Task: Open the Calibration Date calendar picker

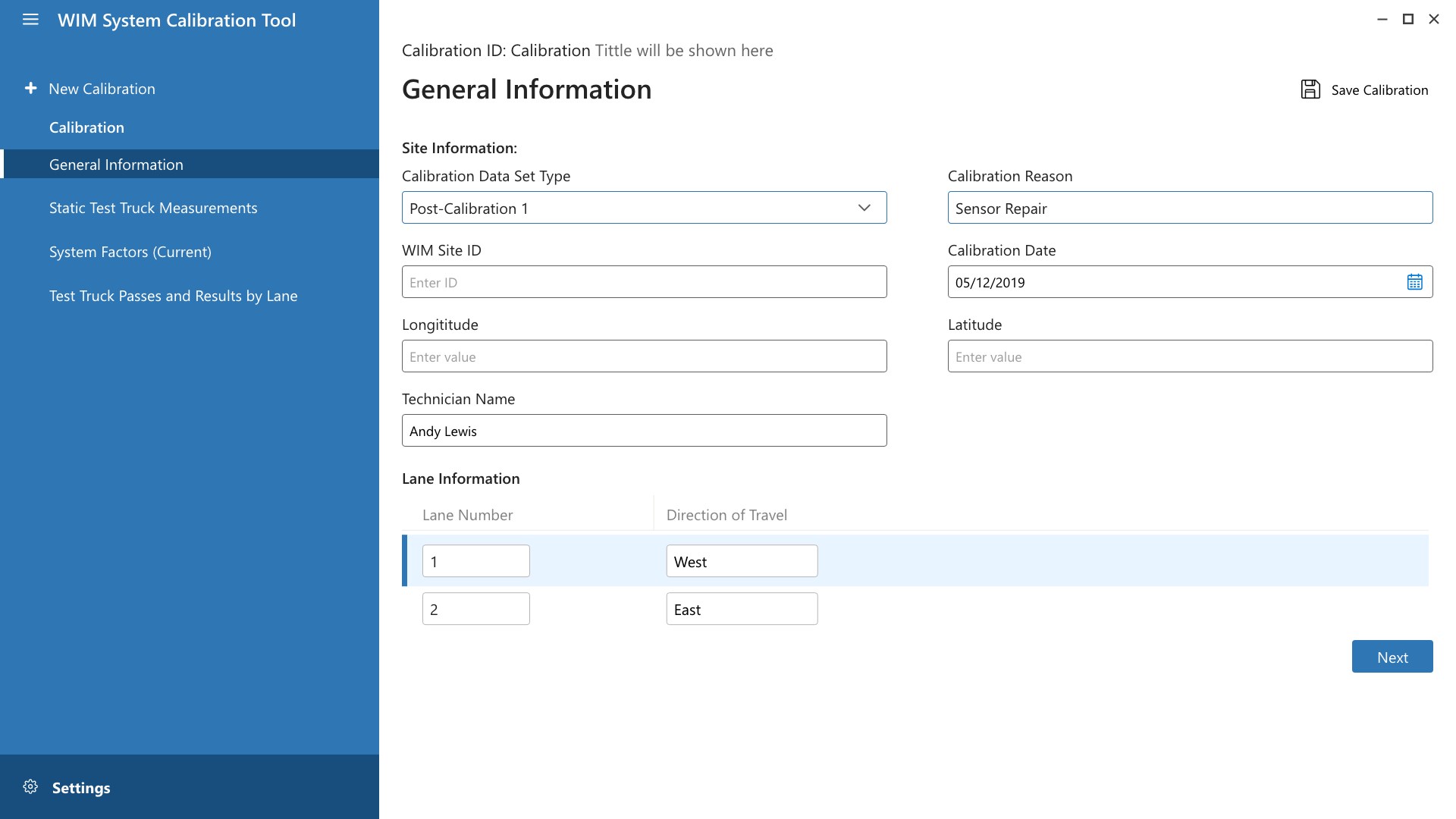Action: 1414,282
